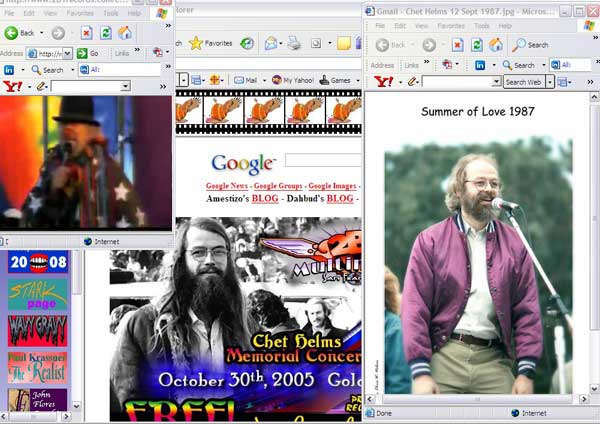The height and width of the screenshot is (424, 600).
Task: Click scroll right arrow in Gmail window
Action: click(584, 400)
